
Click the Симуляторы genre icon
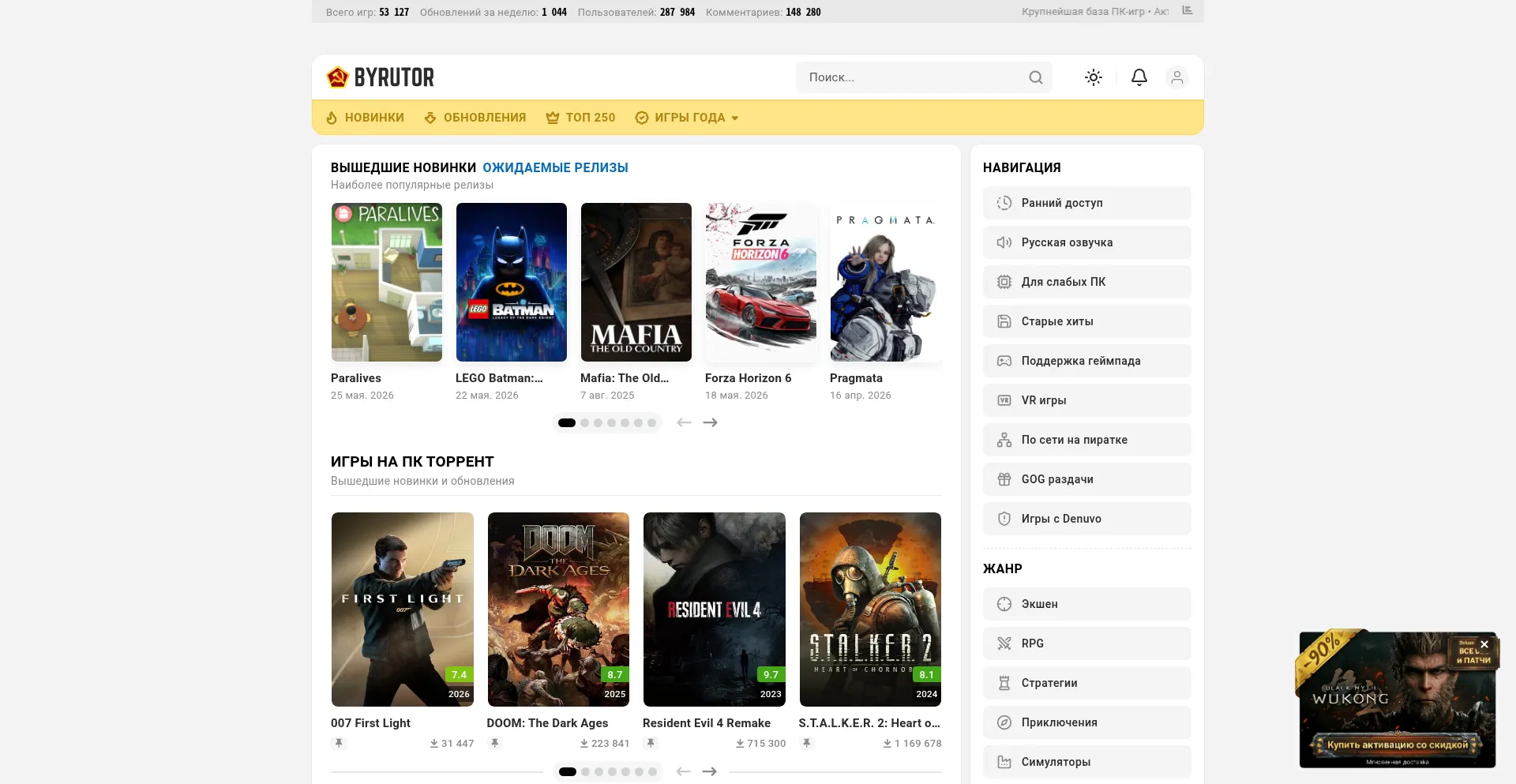pos(1004,762)
